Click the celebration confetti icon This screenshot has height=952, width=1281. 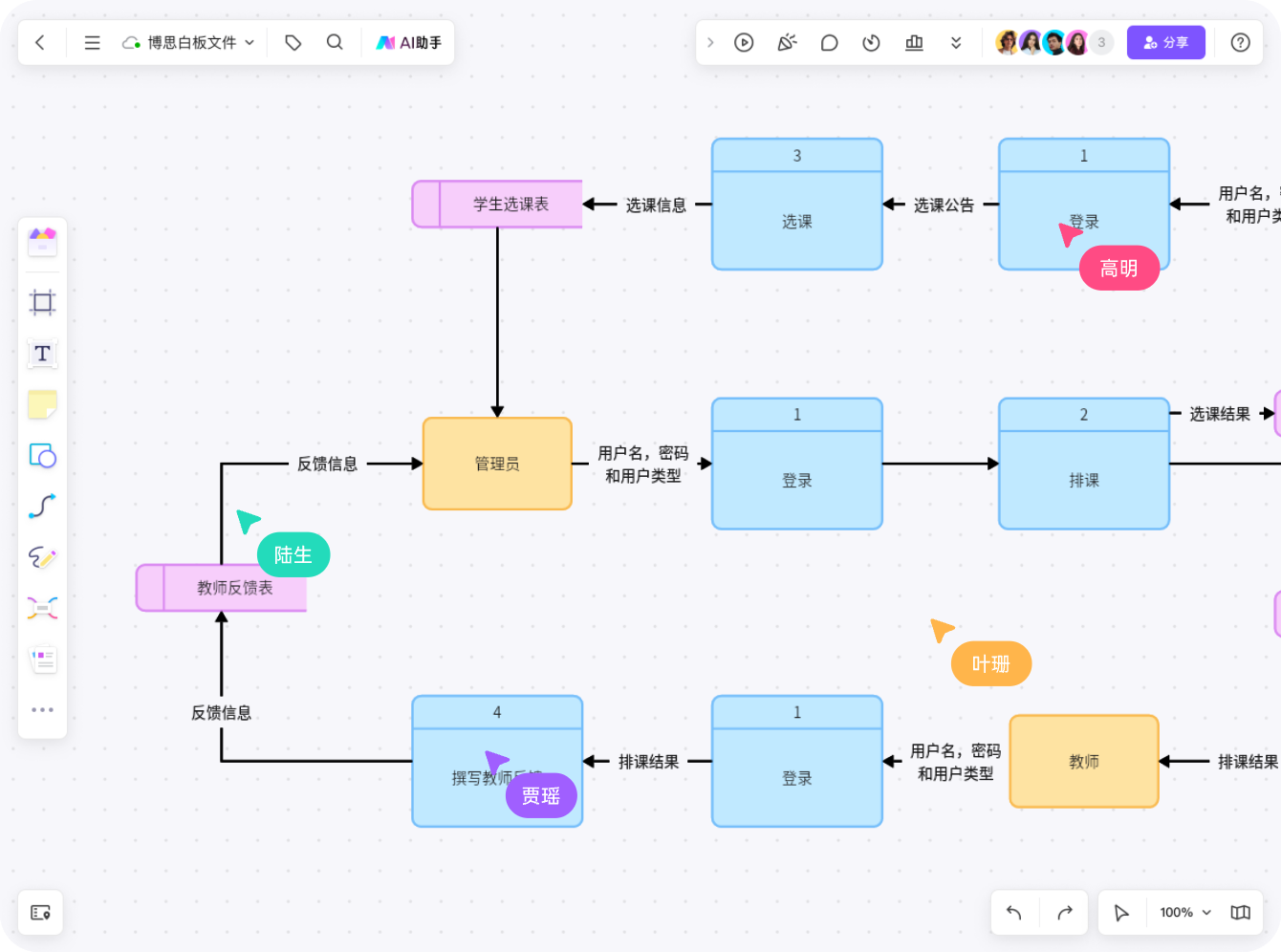click(787, 42)
